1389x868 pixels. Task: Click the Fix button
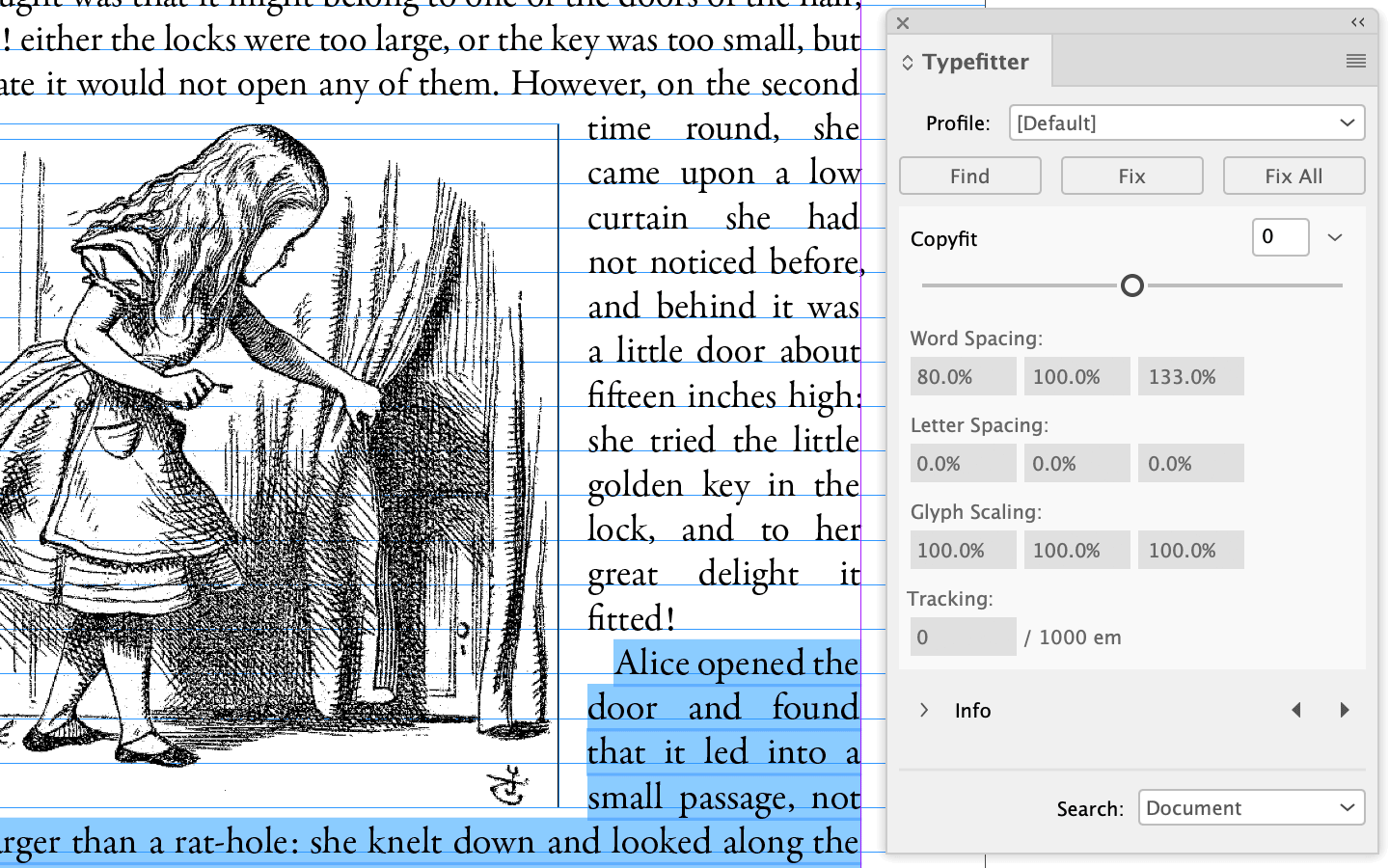coord(1131,176)
